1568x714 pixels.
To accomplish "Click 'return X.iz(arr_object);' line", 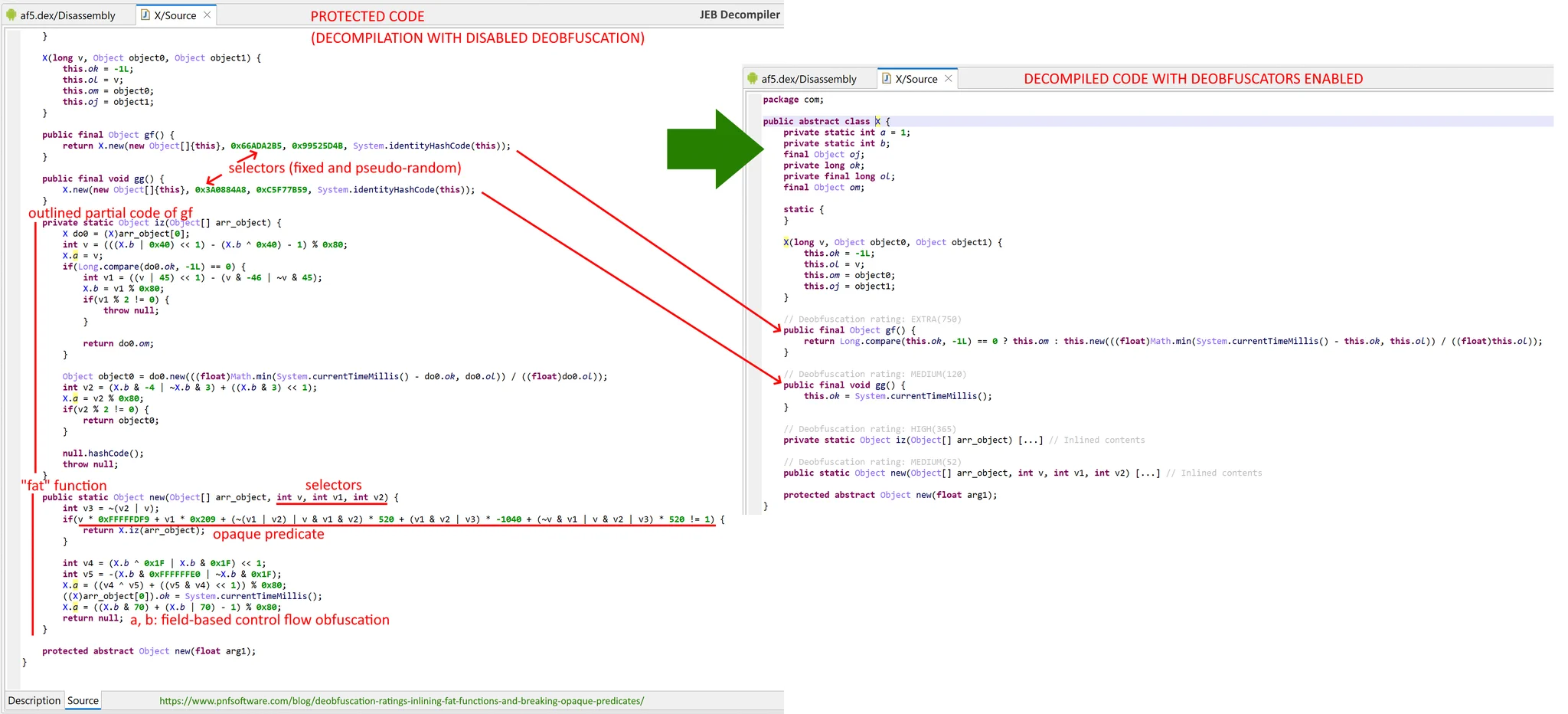I will [144, 530].
